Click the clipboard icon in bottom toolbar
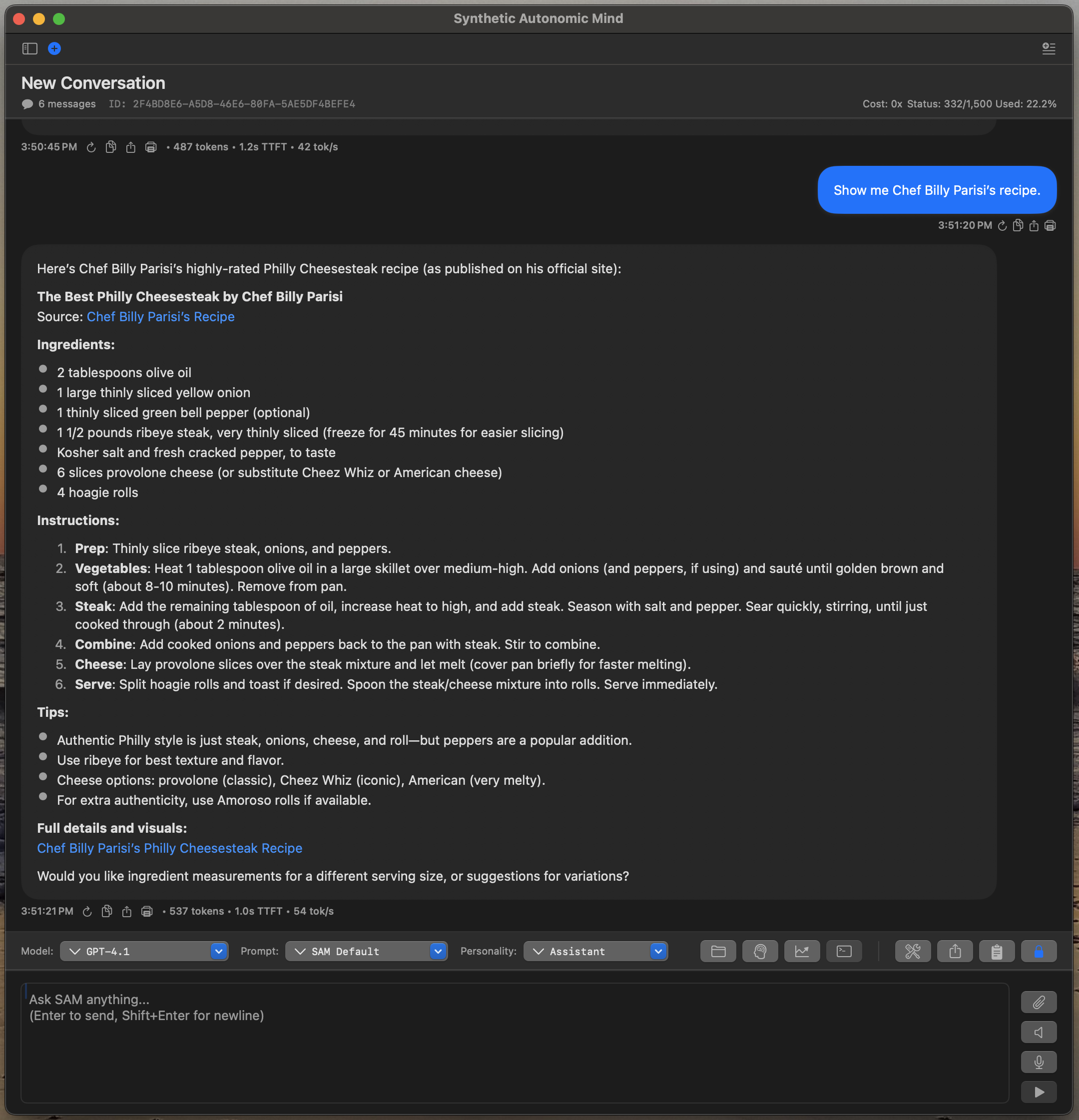Viewport: 1079px width, 1120px height. coord(996,951)
